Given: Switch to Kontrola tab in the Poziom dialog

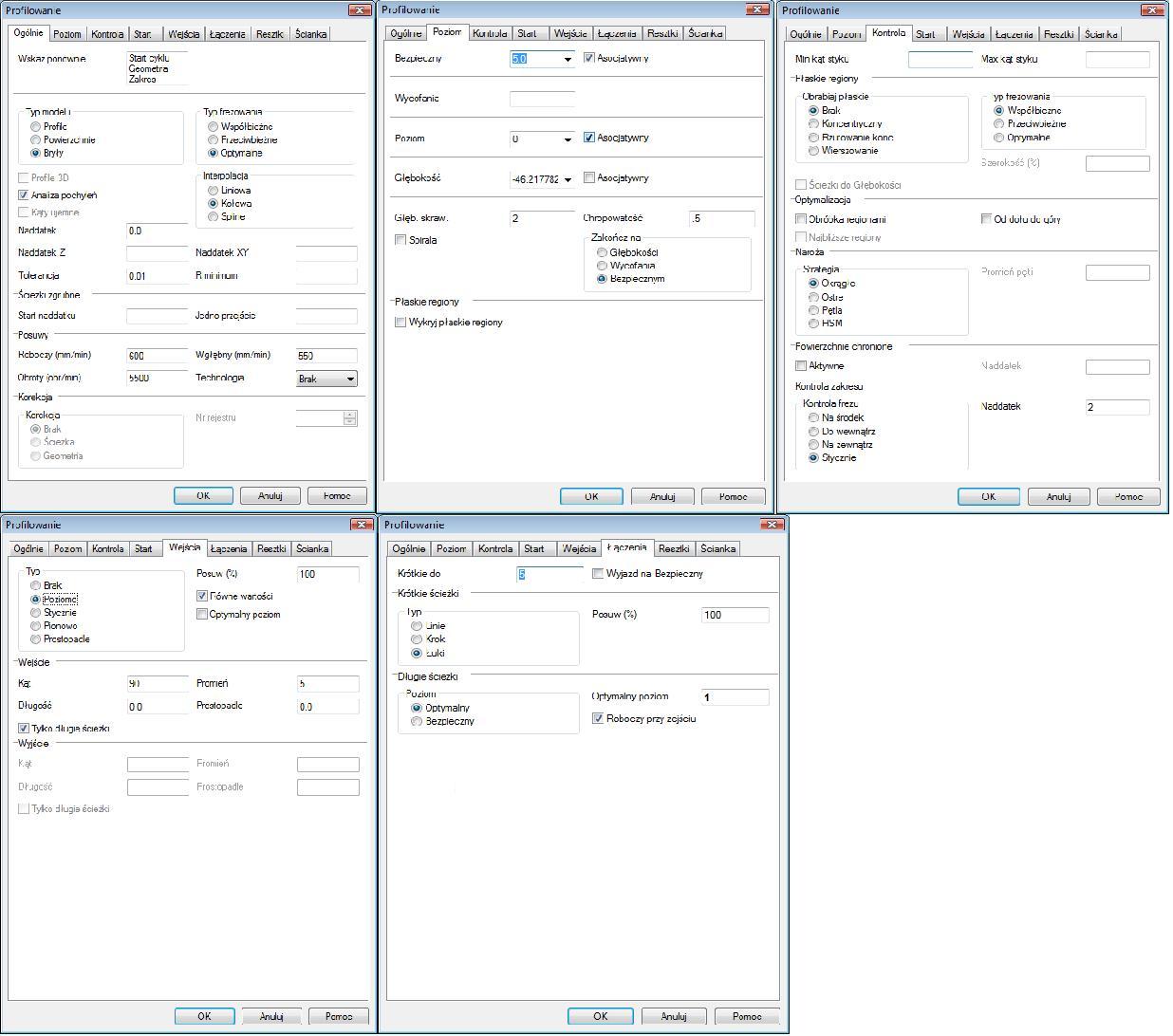Looking at the screenshot, I should point(489,33).
